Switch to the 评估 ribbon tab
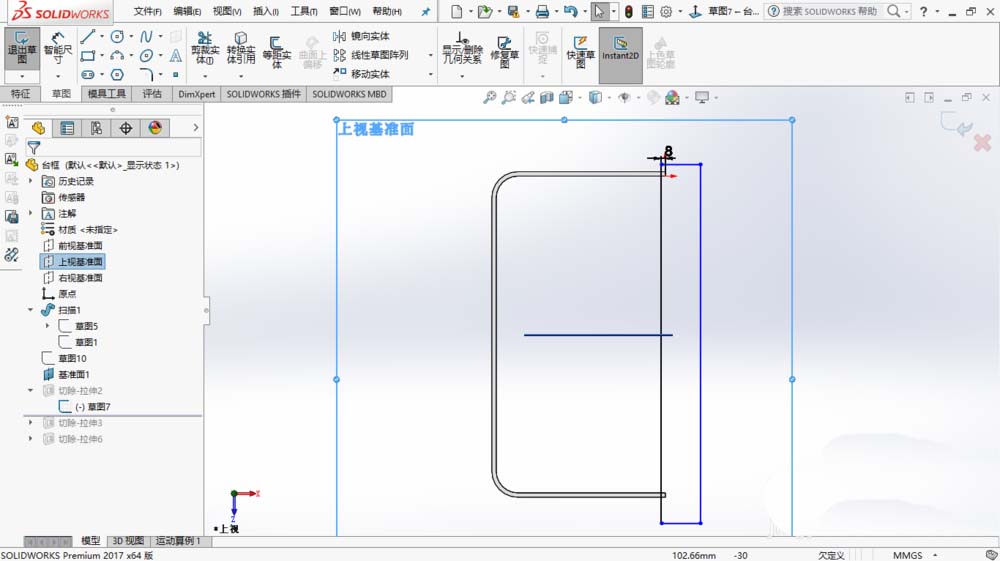The image size is (1000, 561). click(x=152, y=94)
